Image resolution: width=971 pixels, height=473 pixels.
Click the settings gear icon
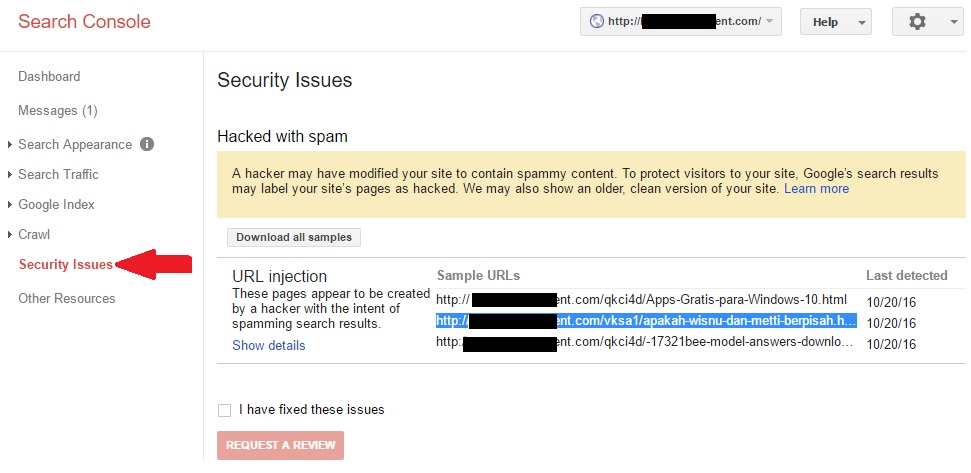click(x=917, y=22)
